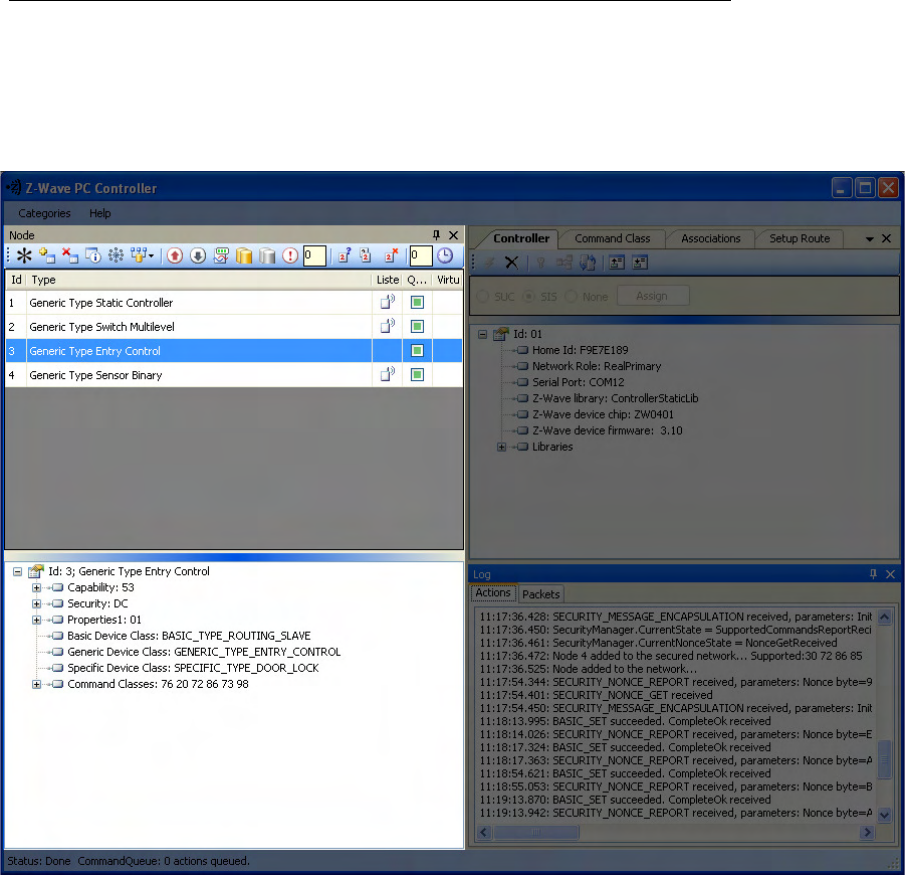
Task: Sort the node list by Id column
Action: click(16, 280)
